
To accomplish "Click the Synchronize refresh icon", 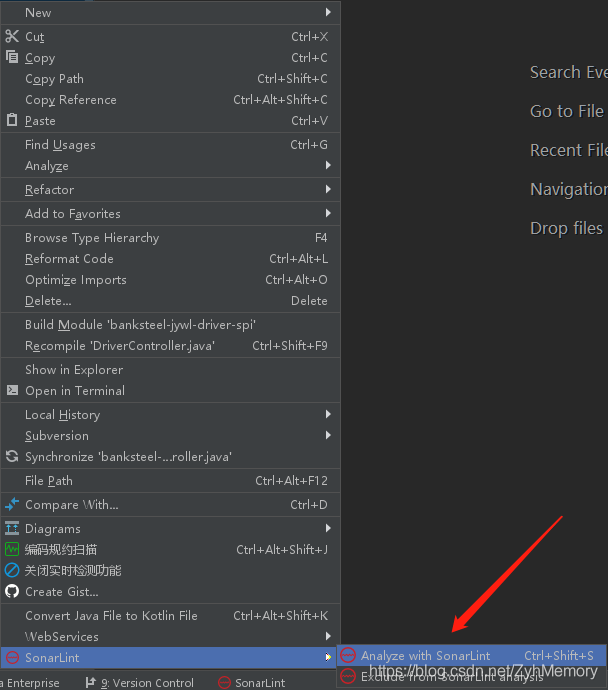I will pyautogui.click(x=12, y=456).
